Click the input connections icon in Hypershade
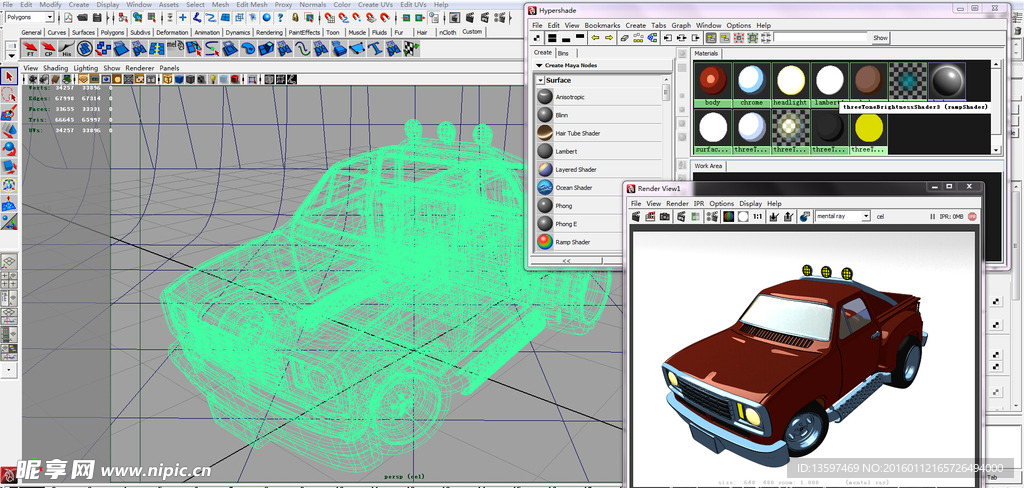 [x=668, y=38]
